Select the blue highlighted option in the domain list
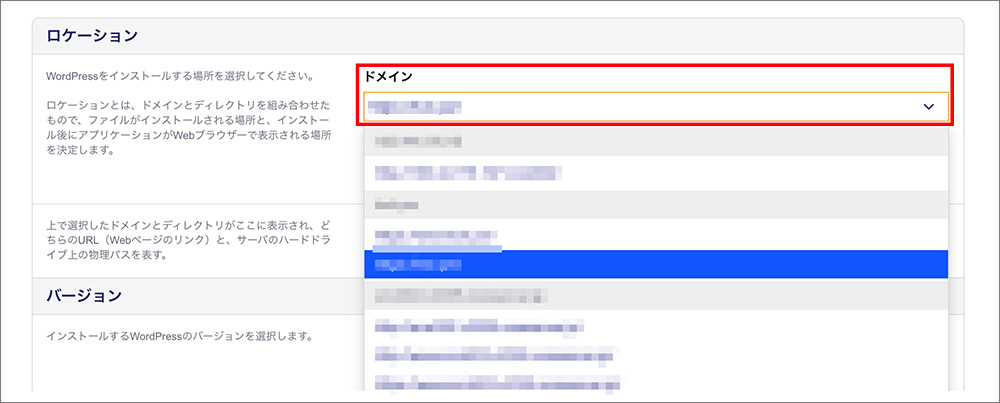The height and width of the screenshot is (403, 1000). coord(656,264)
